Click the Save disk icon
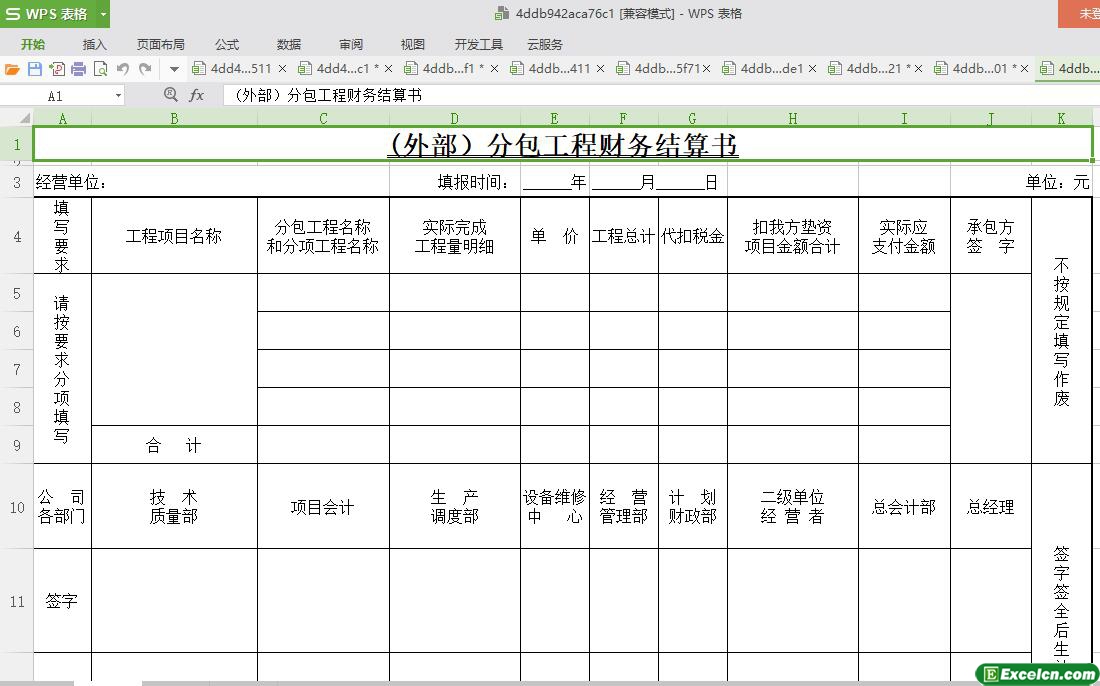 pyautogui.click(x=34, y=69)
